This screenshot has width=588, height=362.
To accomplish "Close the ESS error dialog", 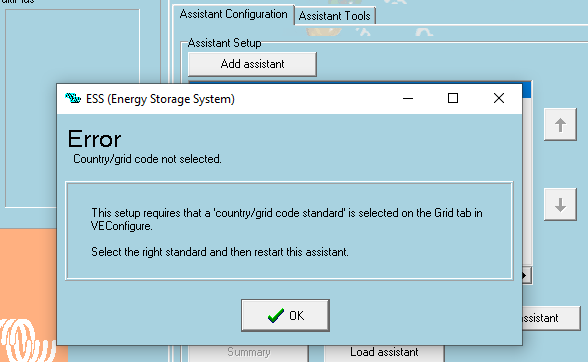I will (x=499, y=98).
